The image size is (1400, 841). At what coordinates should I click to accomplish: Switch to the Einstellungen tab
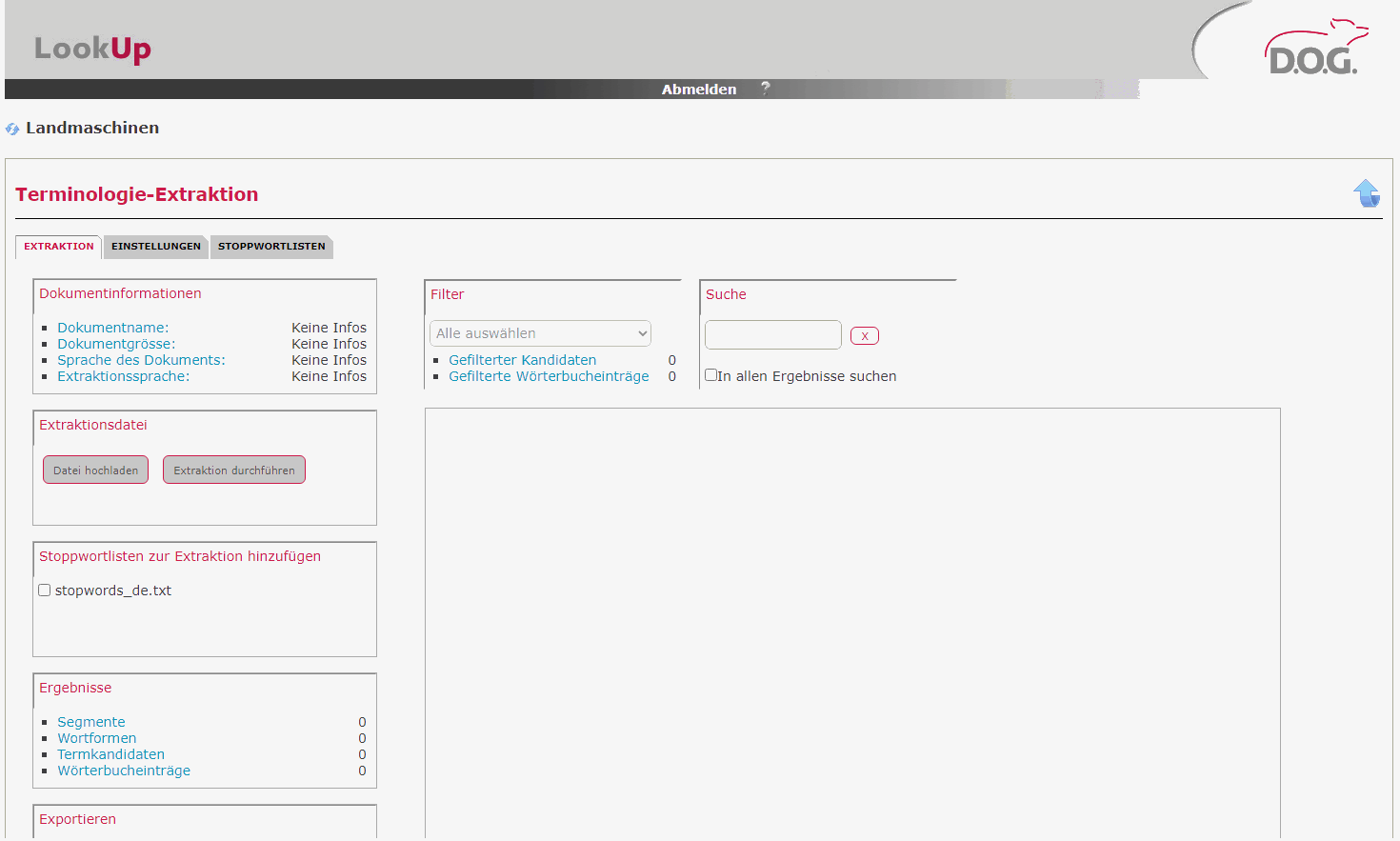coord(156,246)
